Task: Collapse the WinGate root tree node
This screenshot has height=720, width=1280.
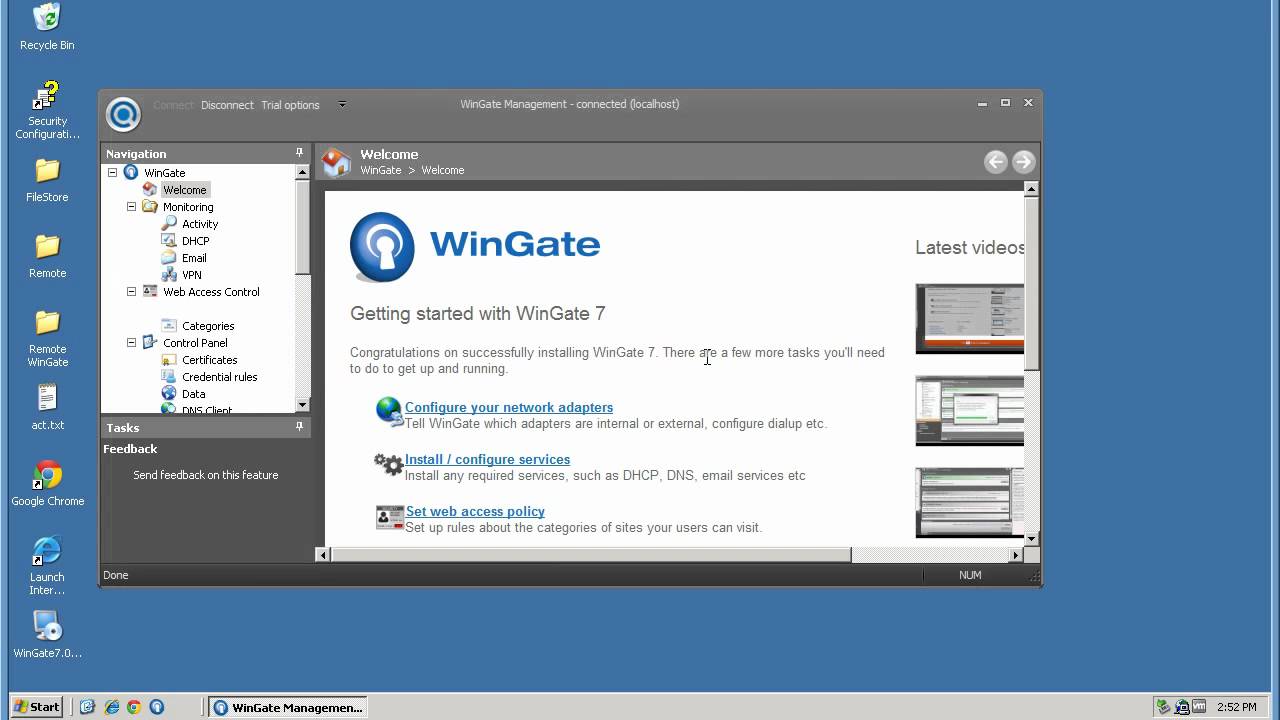Action: (112, 173)
